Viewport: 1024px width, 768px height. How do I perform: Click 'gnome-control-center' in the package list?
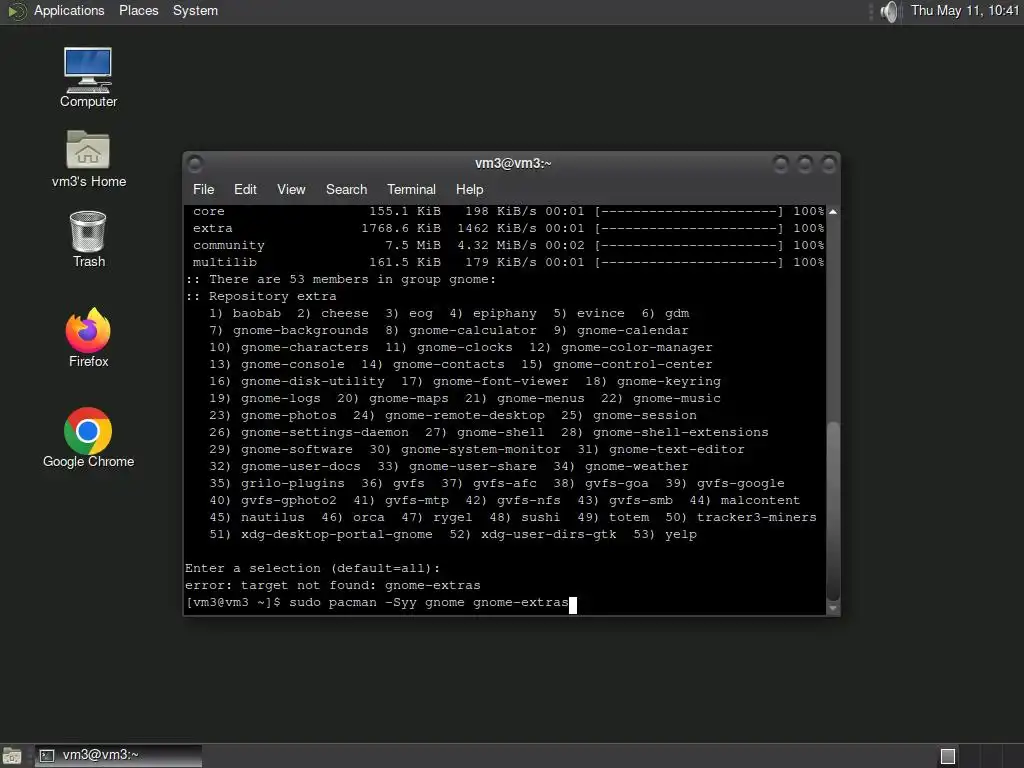632,364
